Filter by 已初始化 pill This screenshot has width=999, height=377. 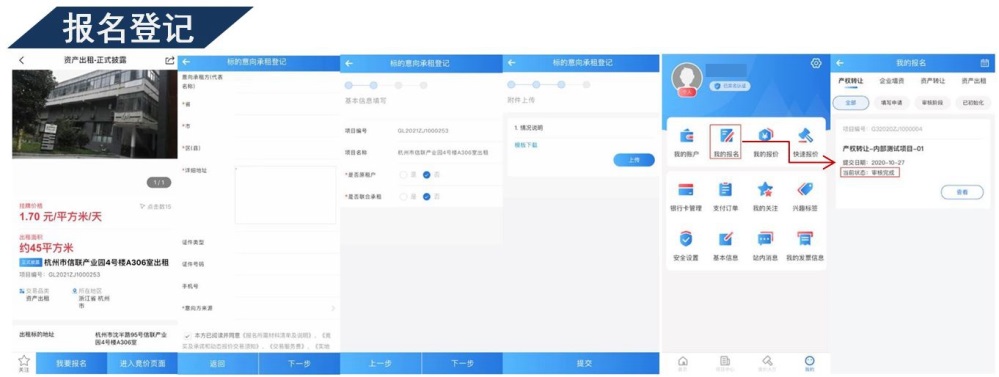[973, 103]
